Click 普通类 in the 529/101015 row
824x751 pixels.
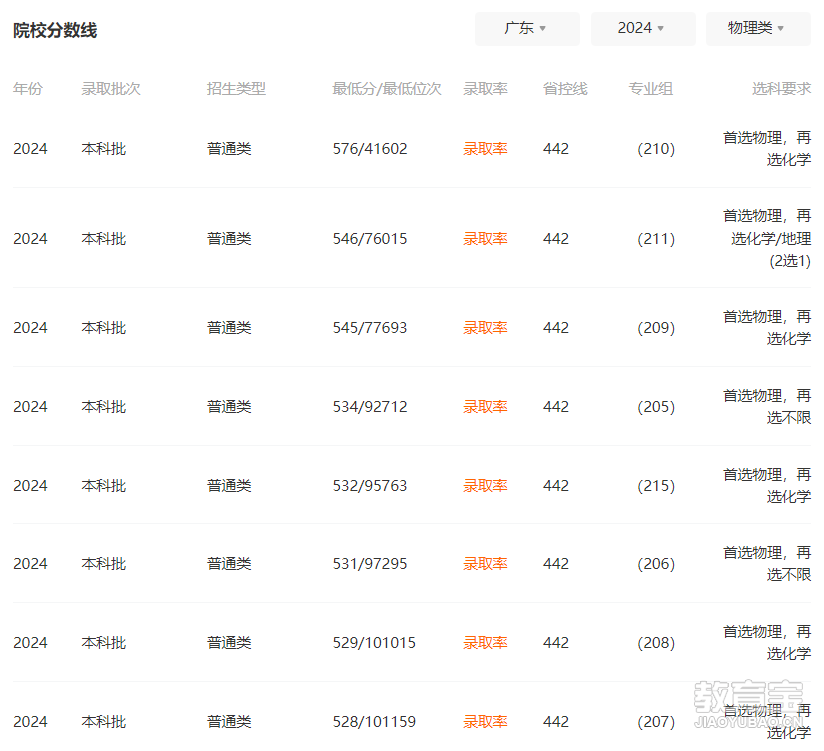[229, 643]
